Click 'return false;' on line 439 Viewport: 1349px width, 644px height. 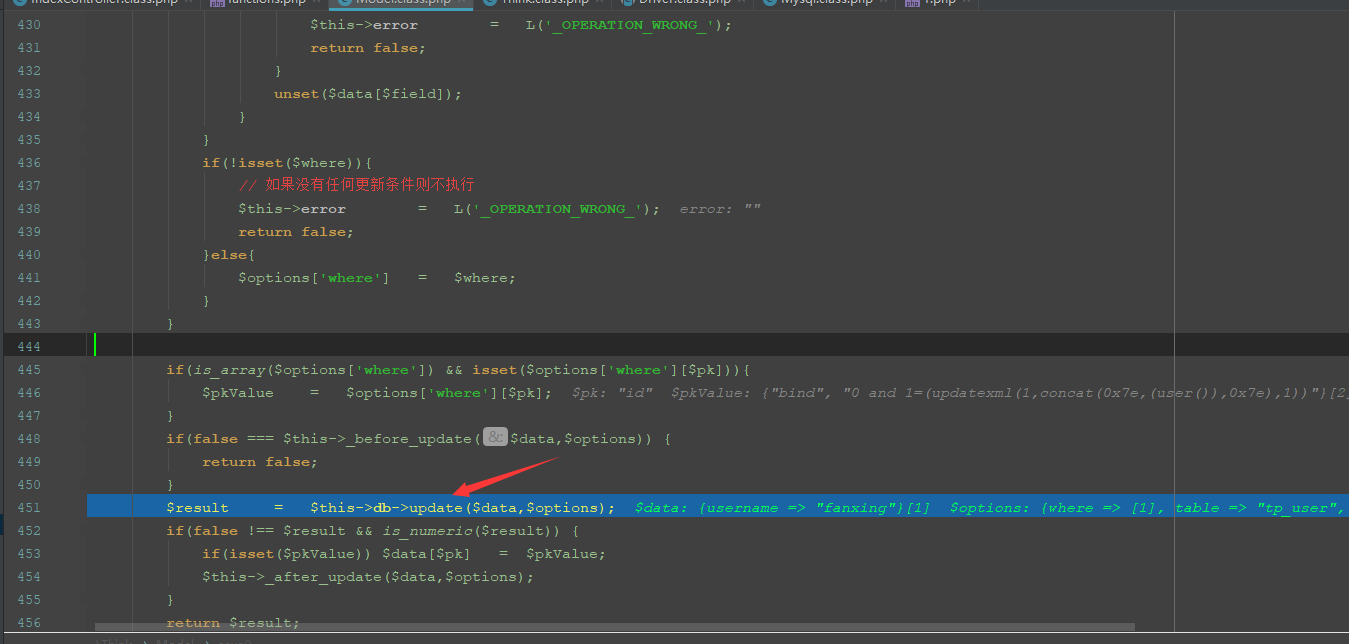click(x=296, y=232)
